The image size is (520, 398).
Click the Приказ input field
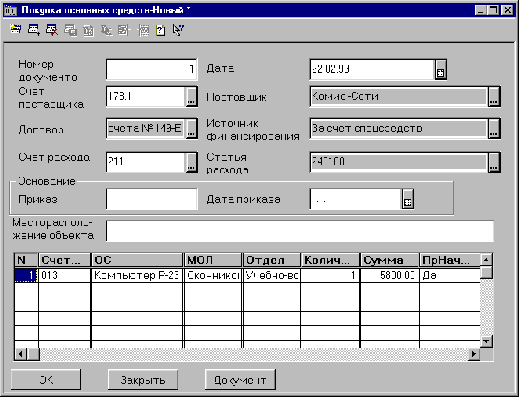click(x=152, y=199)
